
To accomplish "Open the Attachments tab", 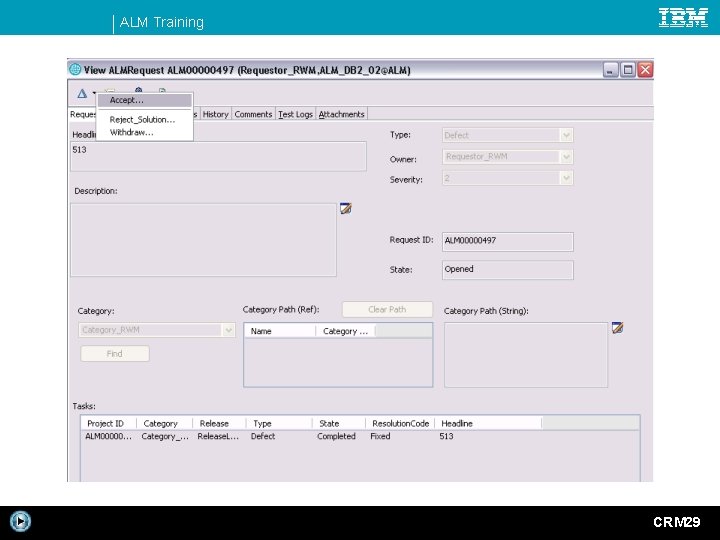I will pyautogui.click(x=341, y=114).
